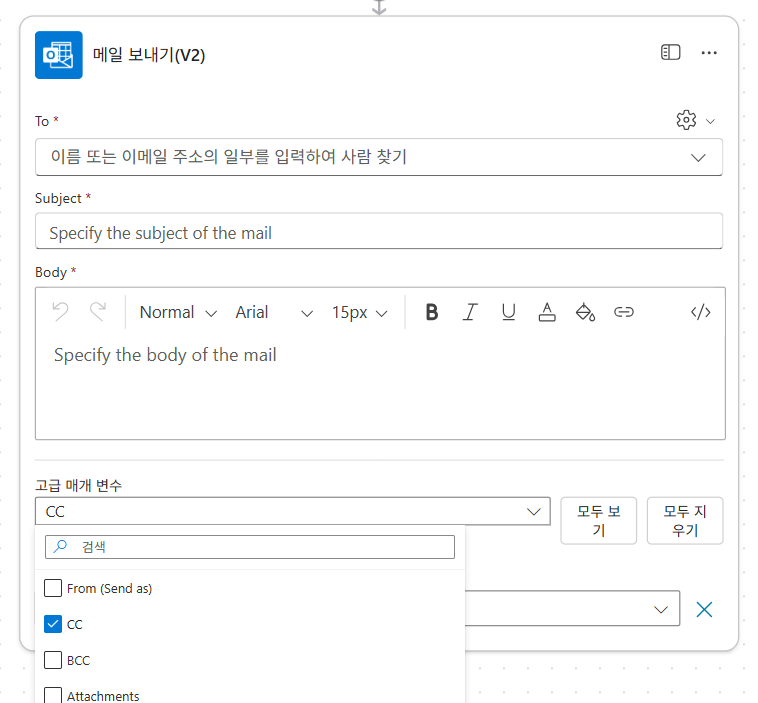This screenshot has height=703, width=758.
Task: Insert a hyperlink in the body
Action: (624, 312)
